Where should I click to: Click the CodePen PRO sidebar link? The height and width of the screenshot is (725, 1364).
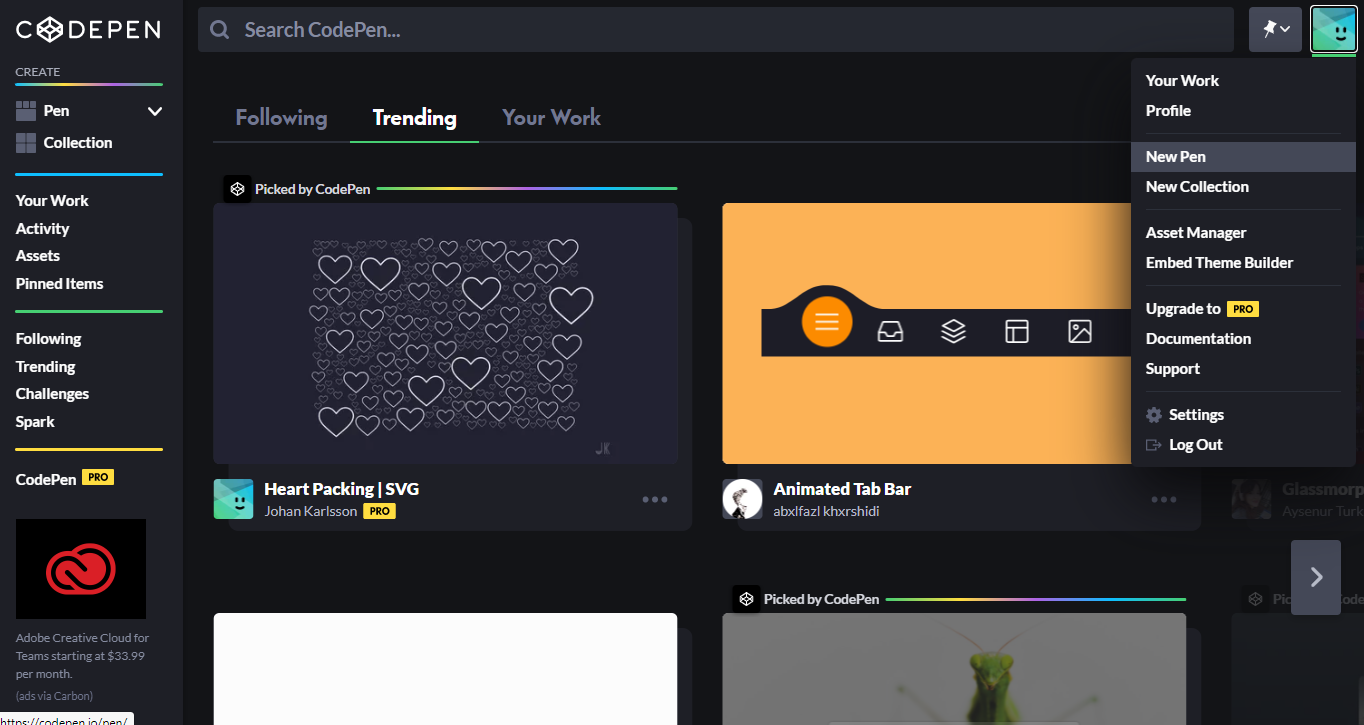point(65,479)
